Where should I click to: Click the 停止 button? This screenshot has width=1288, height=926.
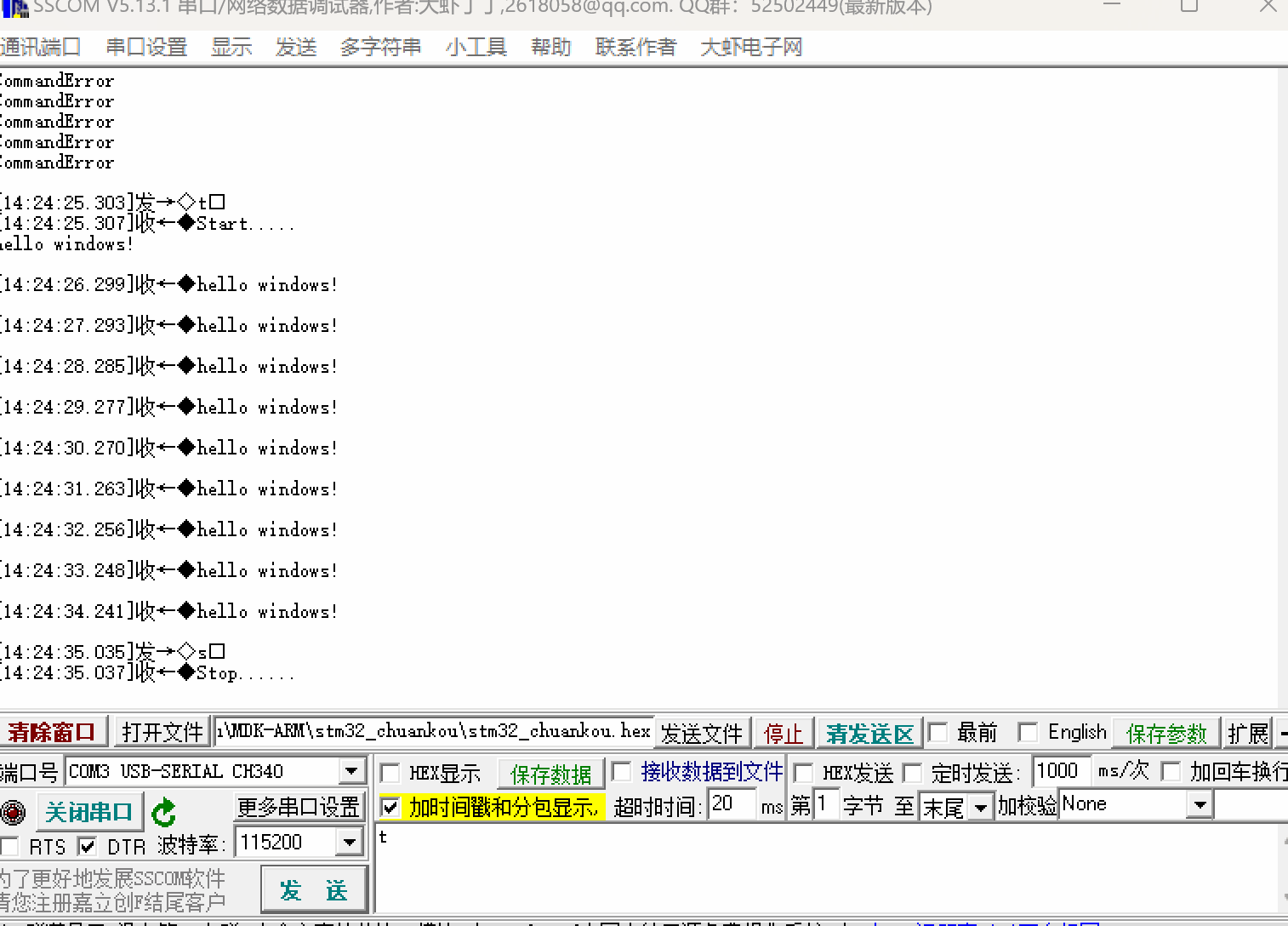pyautogui.click(x=784, y=733)
